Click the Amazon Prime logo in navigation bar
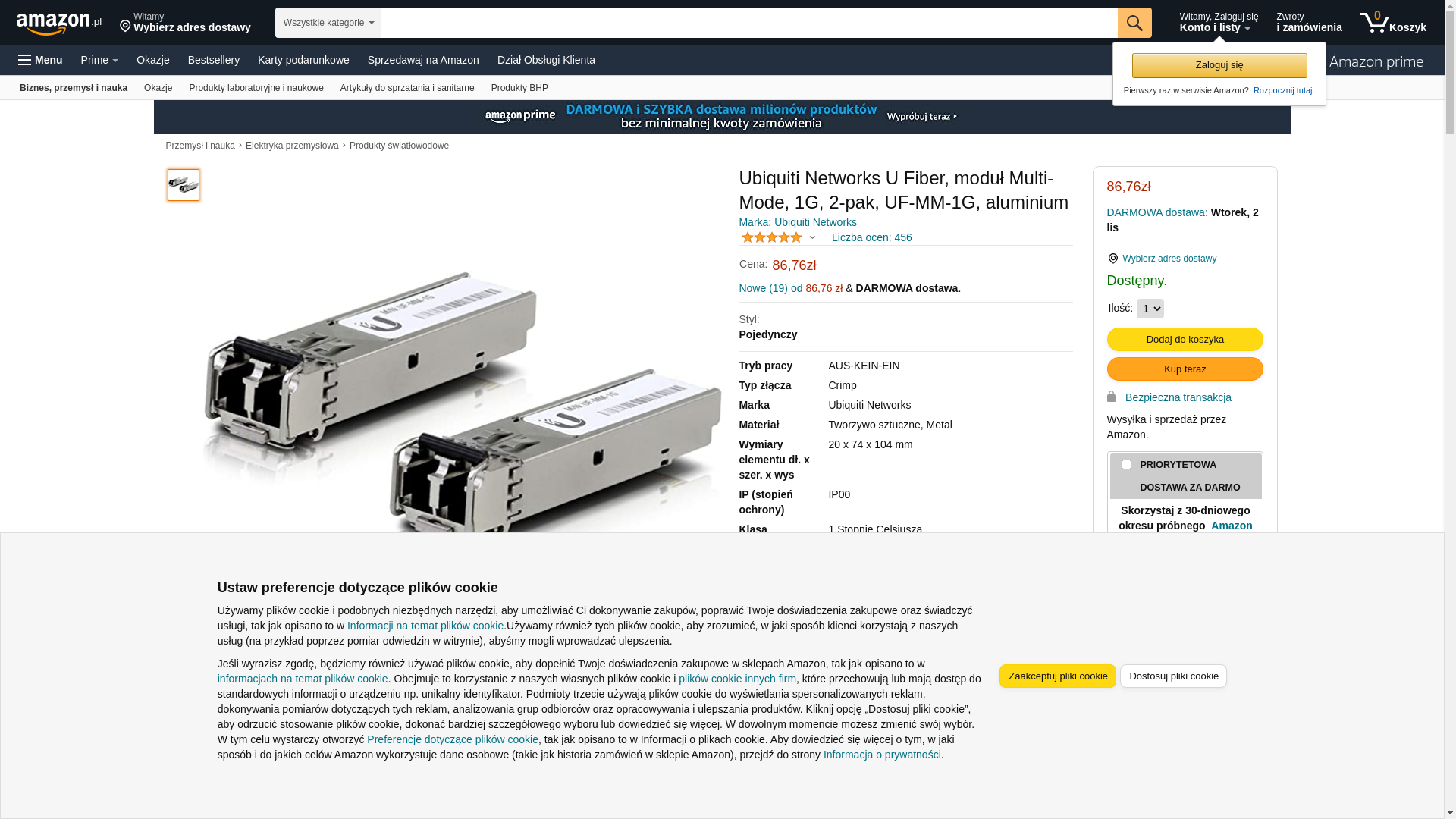Image resolution: width=1456 pixels, height=819 pixels. point(1376,62)
